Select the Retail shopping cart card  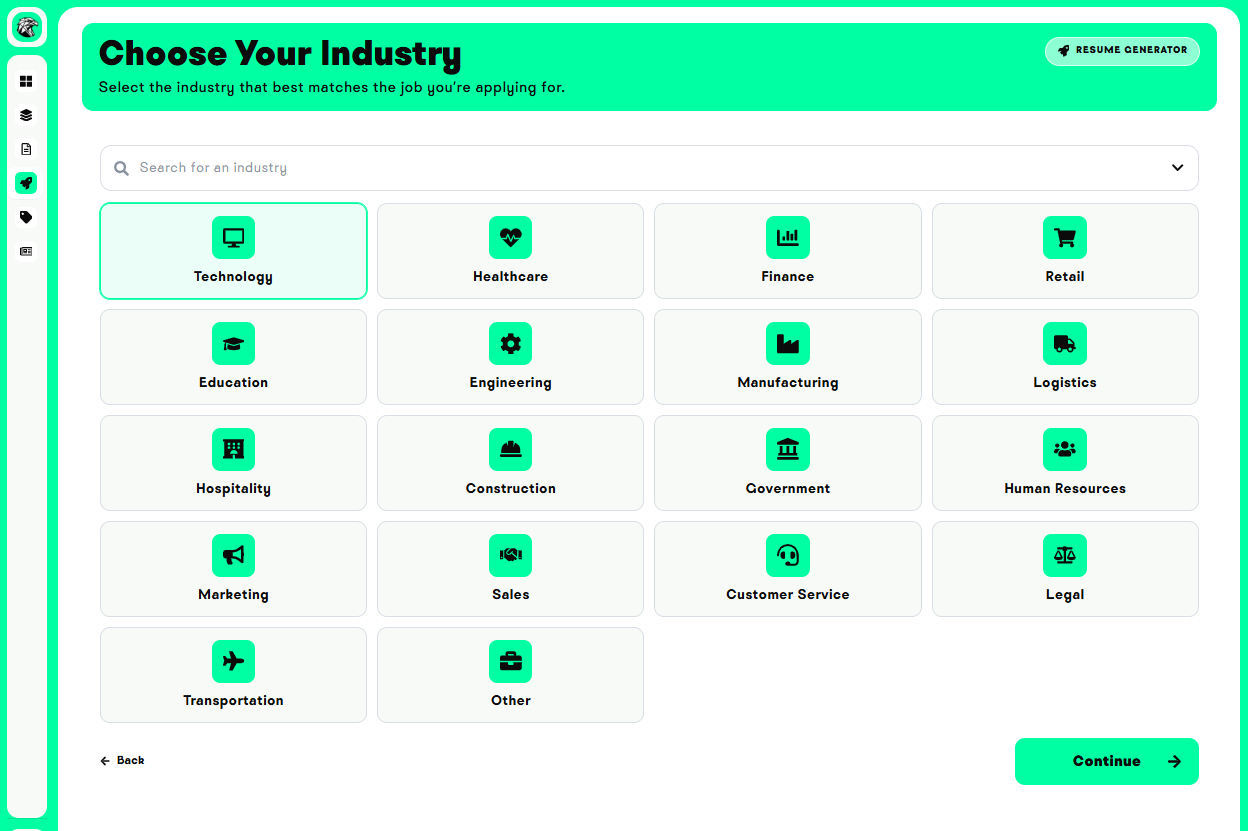pyautogui.click(x=1065, y=251)
